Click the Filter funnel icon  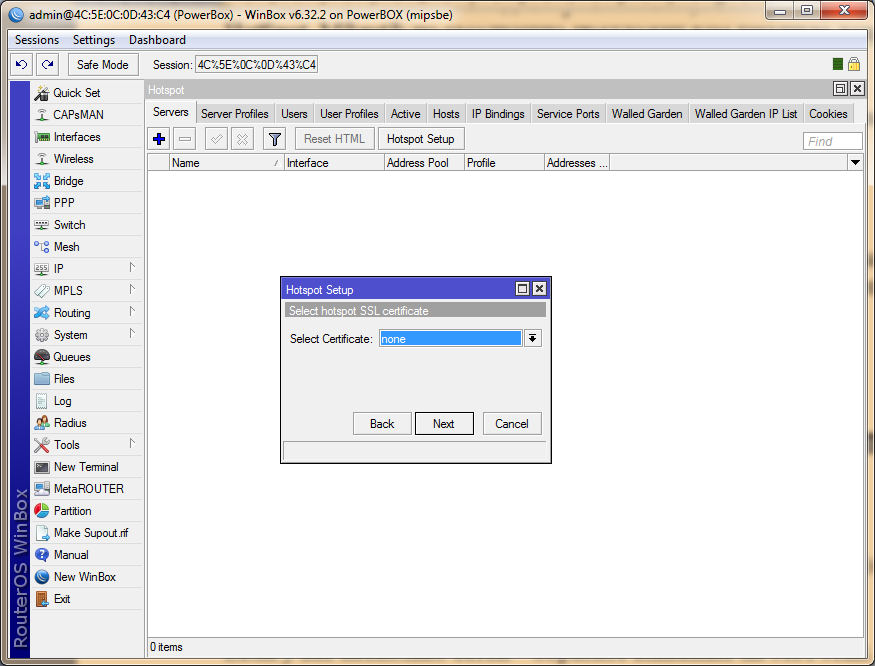tap(275, 139)
